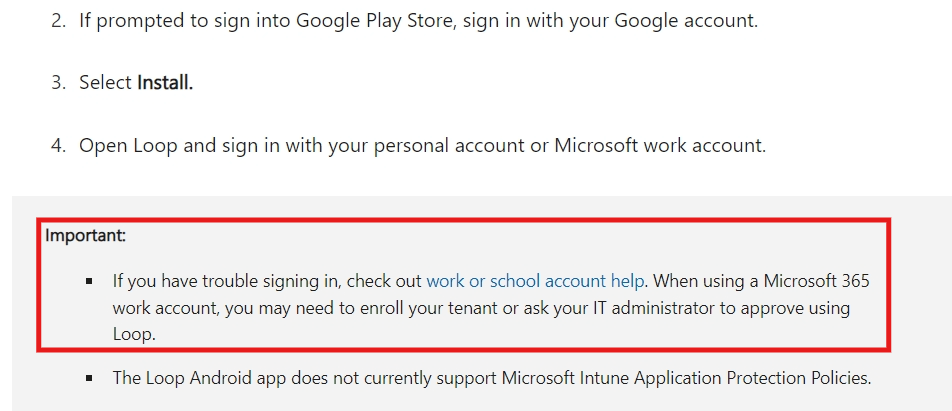Viewport: 952px width, 411px height.
Task: Click 'Microsoft work account' in step 4
Action: tap(659, 146)
